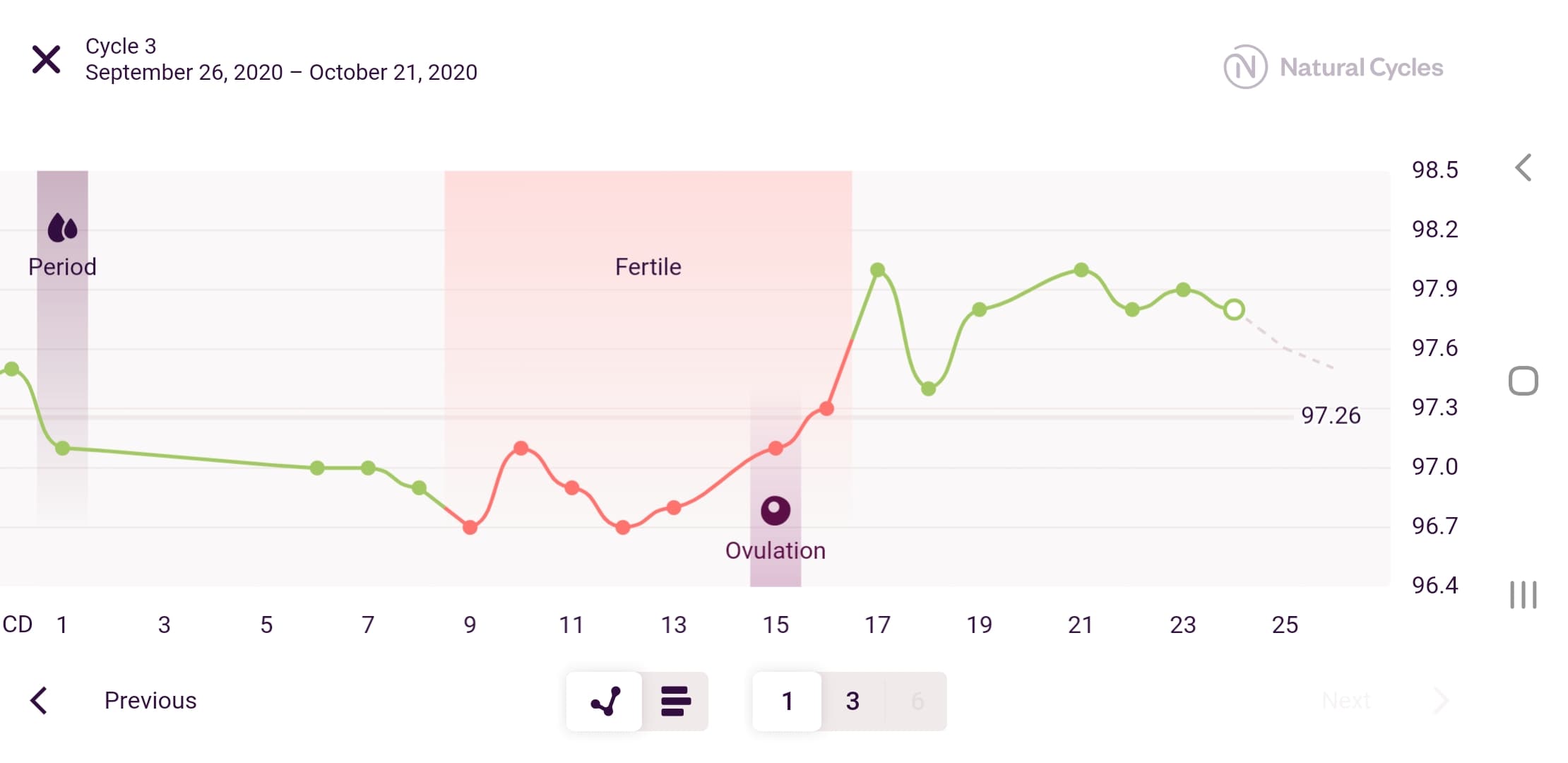Tap the hollow predicted temperature point
This screenshot has width=1568, height=763.
coord(1234,309)
